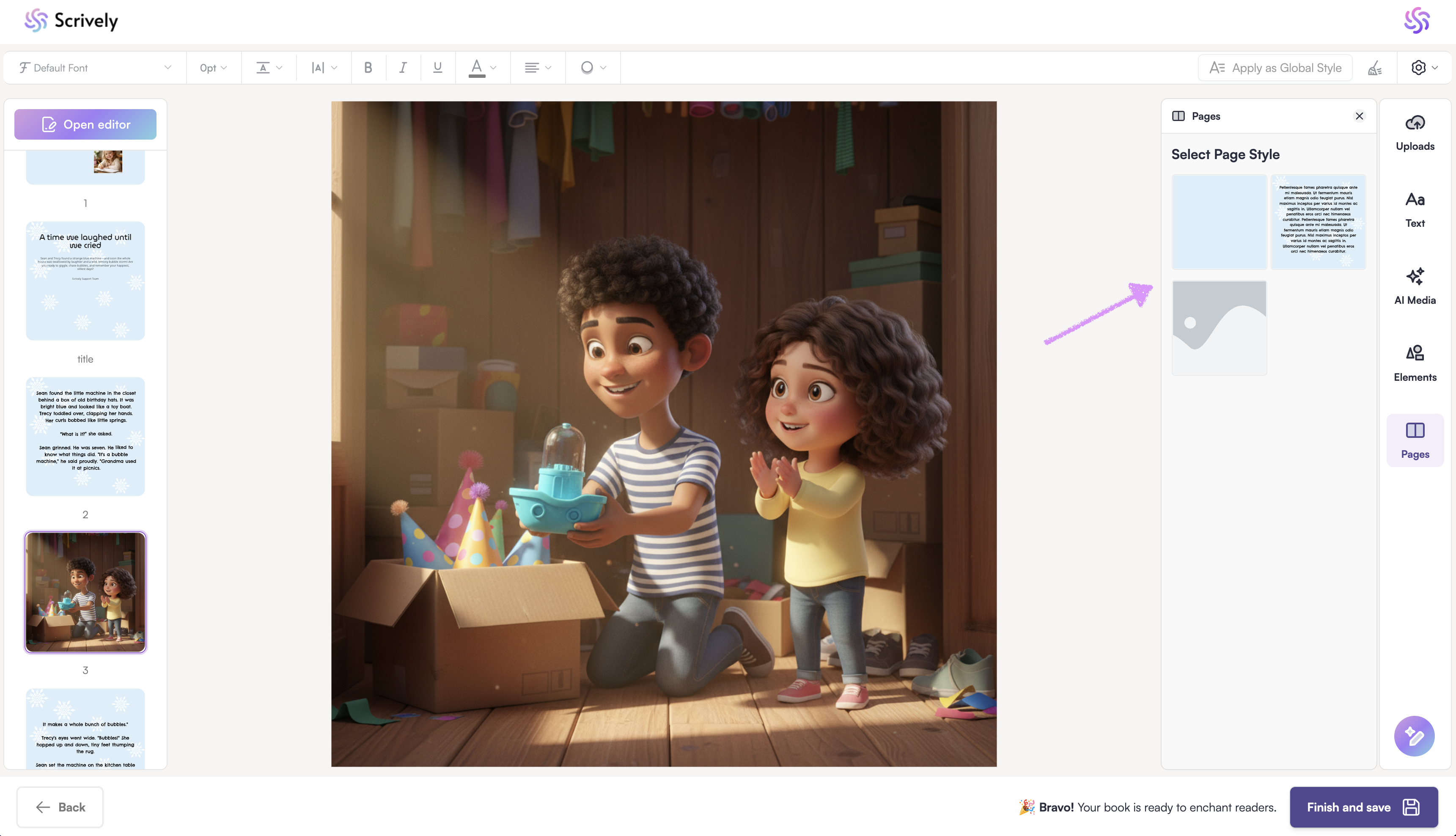Select the Pages sidebar tab
The height and width of the screenshot is (836, 1456).
[x=1415, y=440]
